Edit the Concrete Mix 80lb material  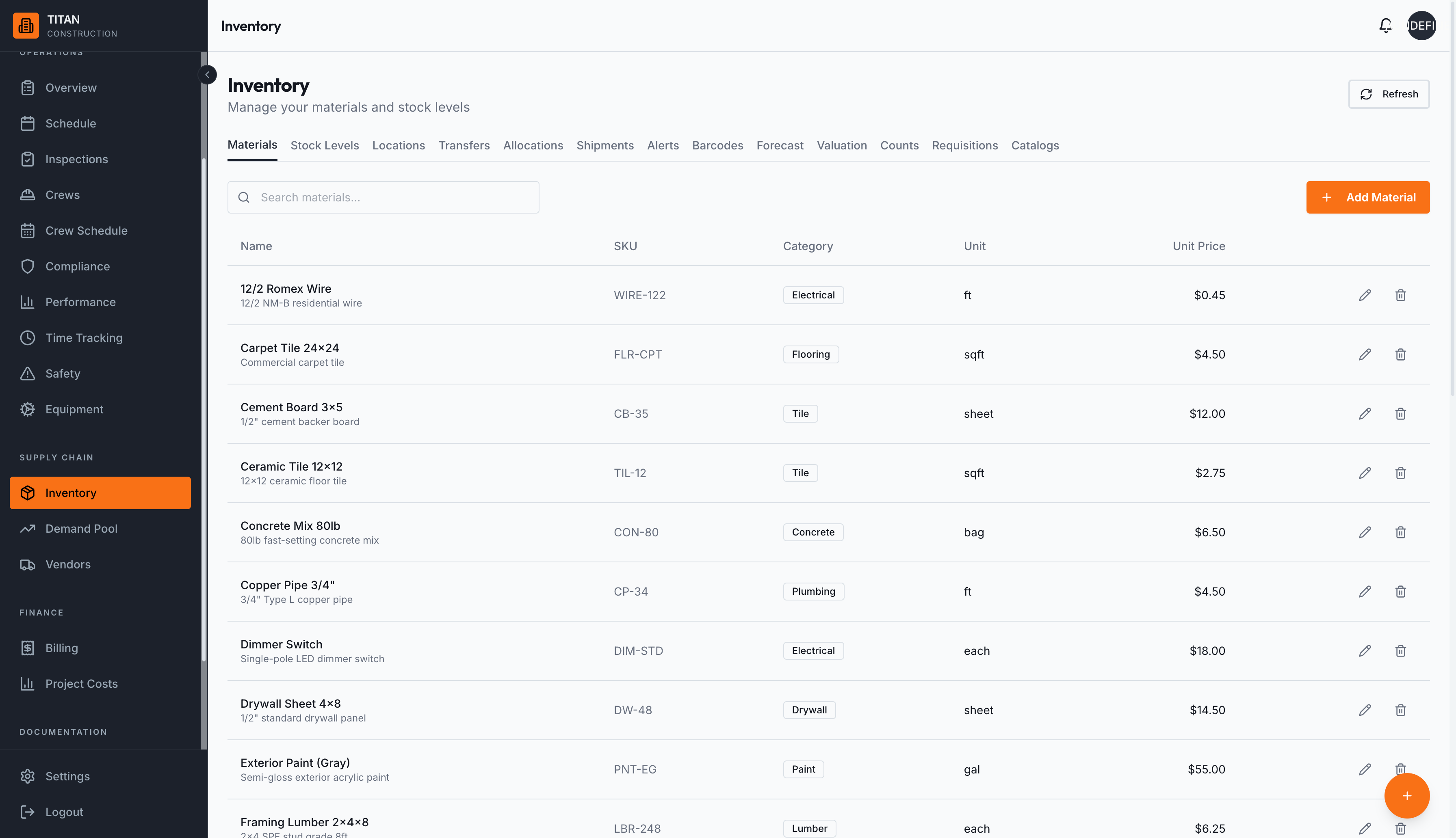point(1365,532)
